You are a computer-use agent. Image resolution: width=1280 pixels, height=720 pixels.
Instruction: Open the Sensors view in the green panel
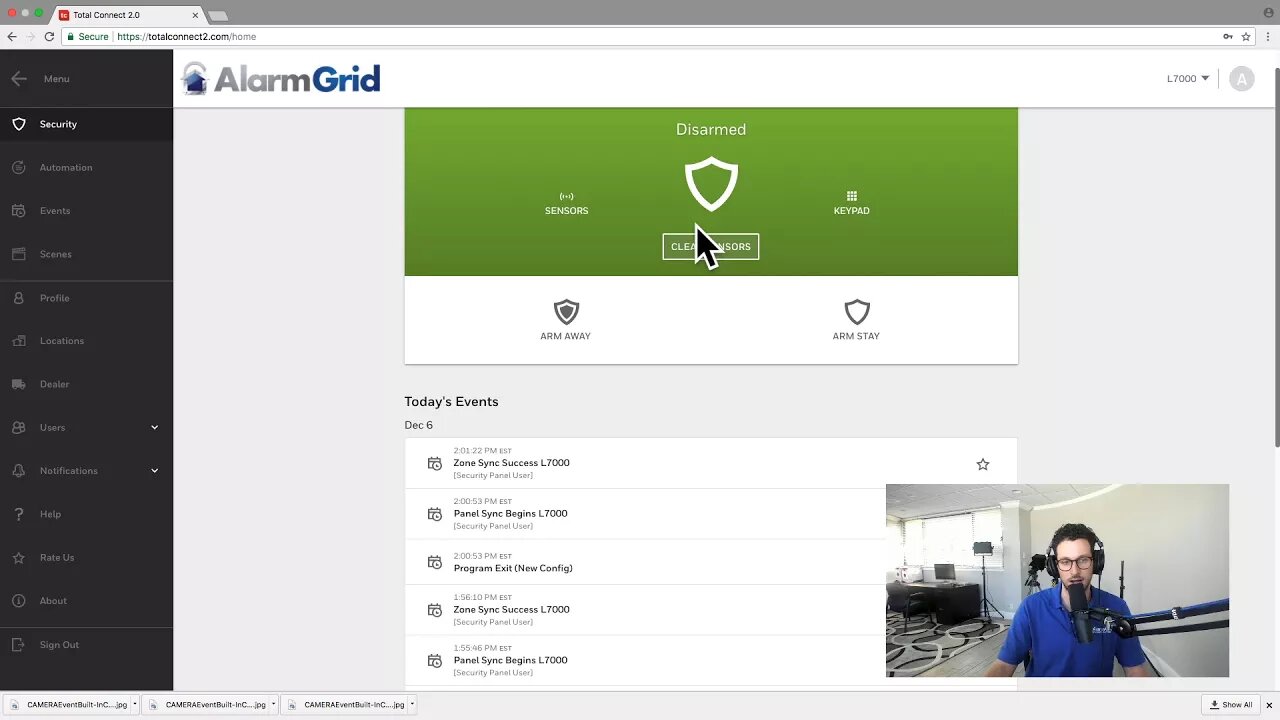(x=566, y=203)
